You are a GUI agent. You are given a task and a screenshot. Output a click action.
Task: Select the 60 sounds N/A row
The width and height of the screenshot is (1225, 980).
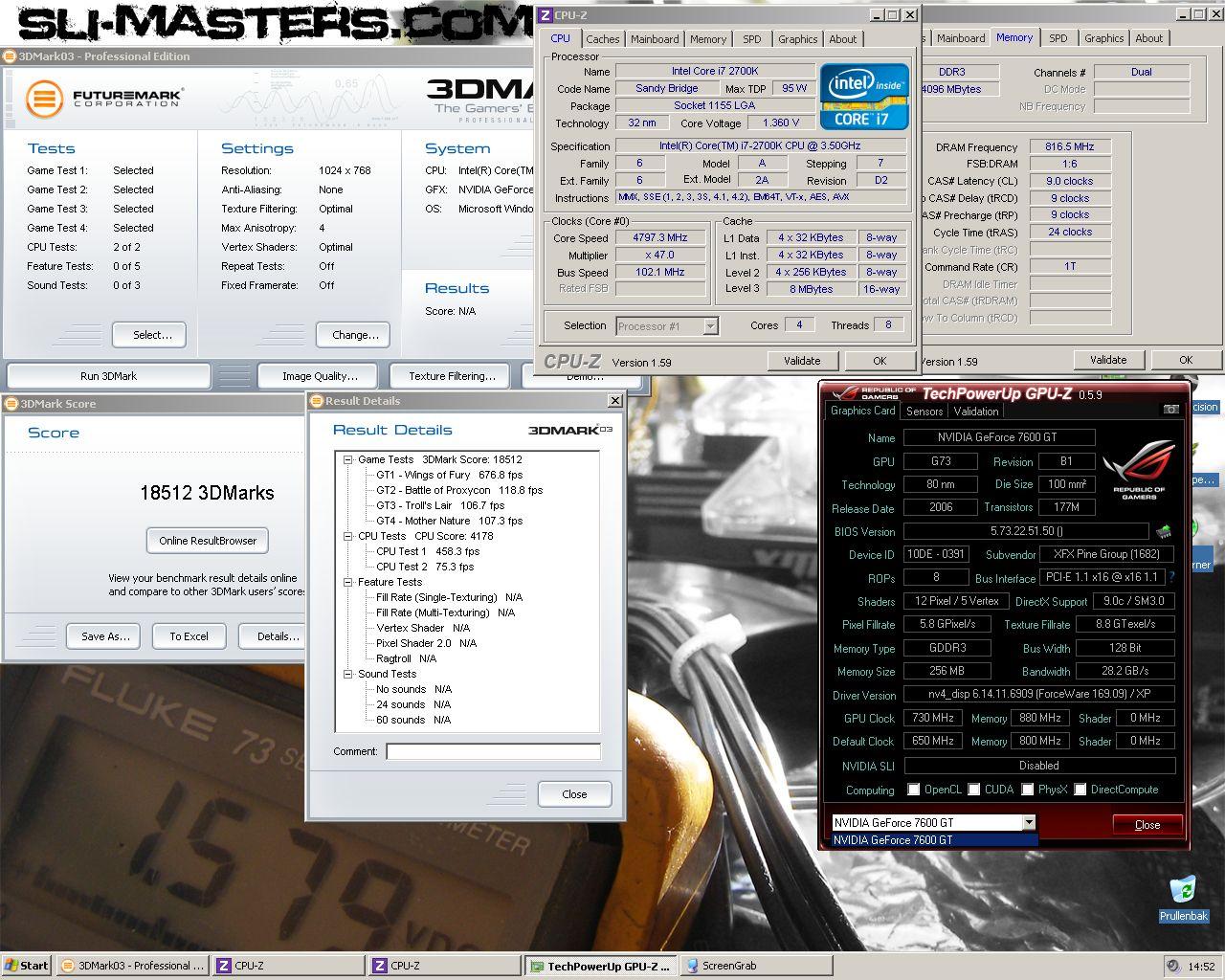pos(413,720)
